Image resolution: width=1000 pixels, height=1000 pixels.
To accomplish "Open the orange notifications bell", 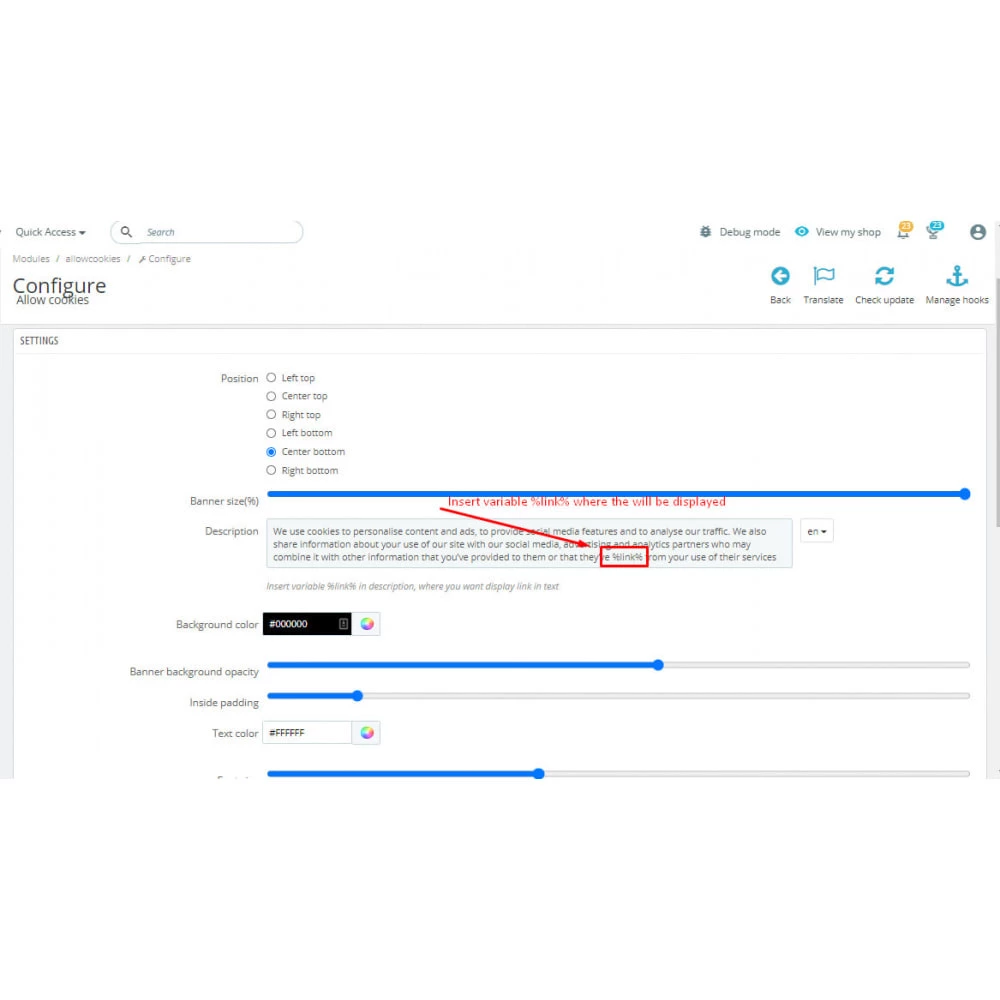I will tap(904, 230).
